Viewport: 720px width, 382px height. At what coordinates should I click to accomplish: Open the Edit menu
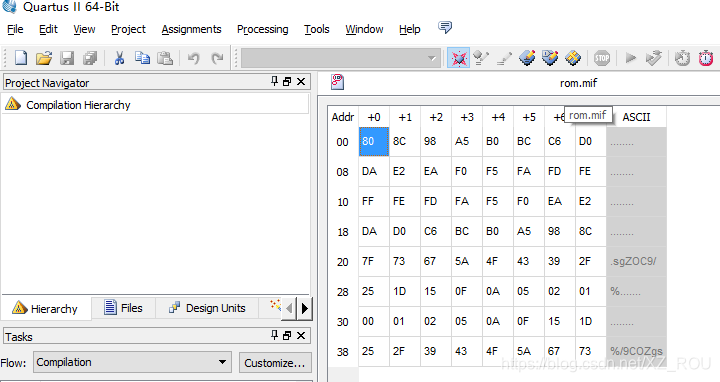[x=48, y=29]
